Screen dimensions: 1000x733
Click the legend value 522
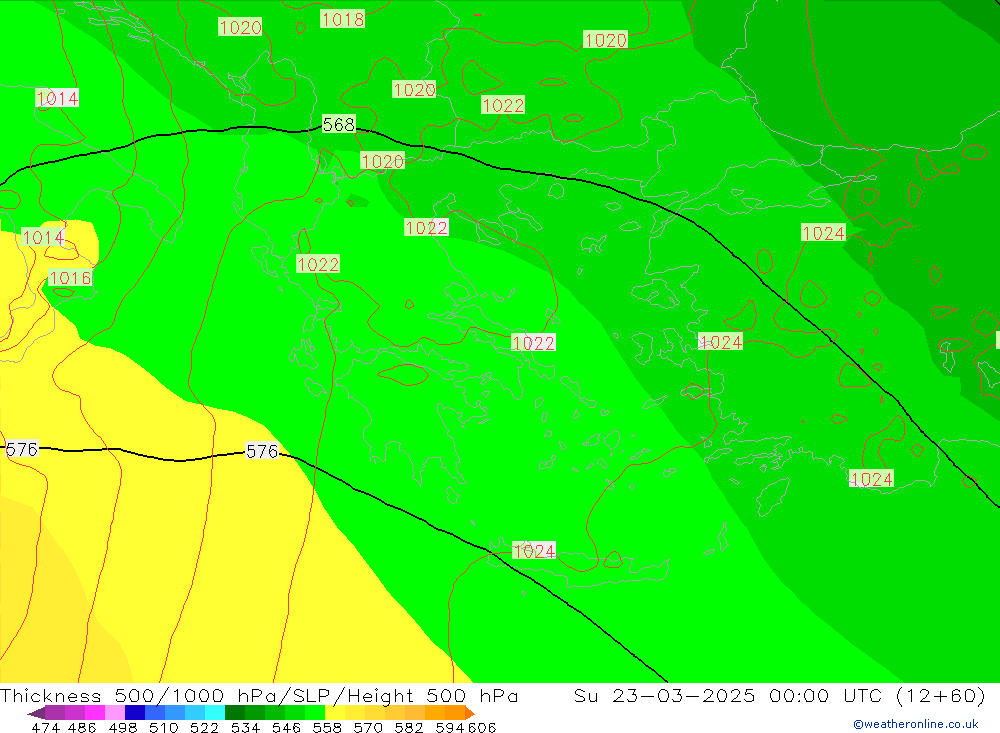tap(204, 727)
